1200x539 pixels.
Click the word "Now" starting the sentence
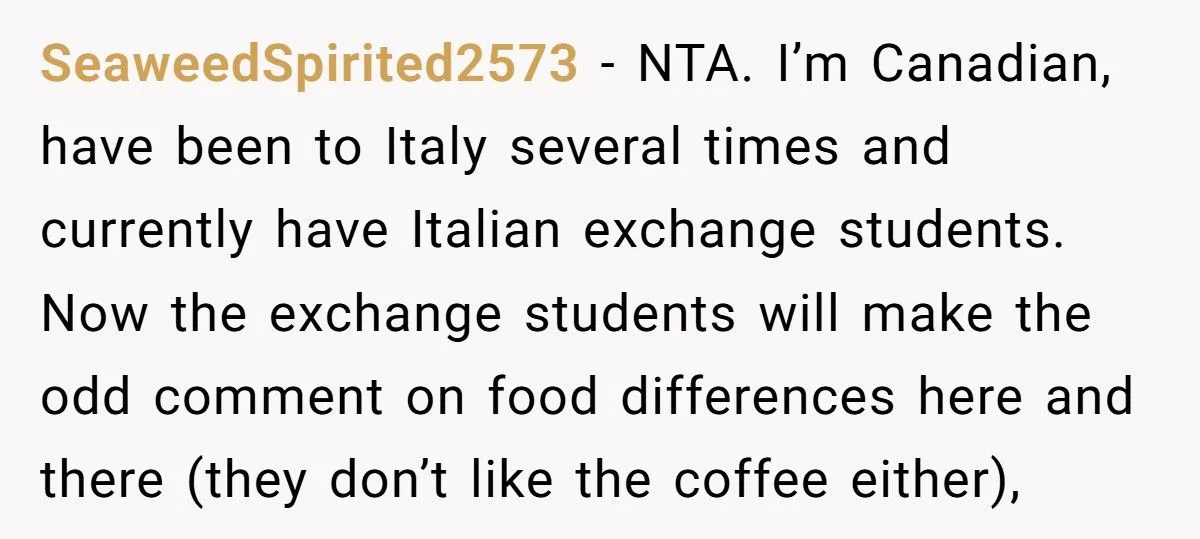click(96, 314)
